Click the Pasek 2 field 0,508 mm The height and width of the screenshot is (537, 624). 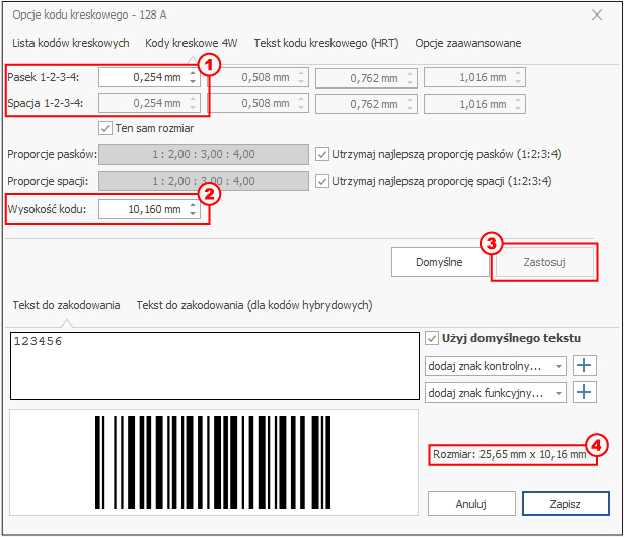click(x=258, y=77)
